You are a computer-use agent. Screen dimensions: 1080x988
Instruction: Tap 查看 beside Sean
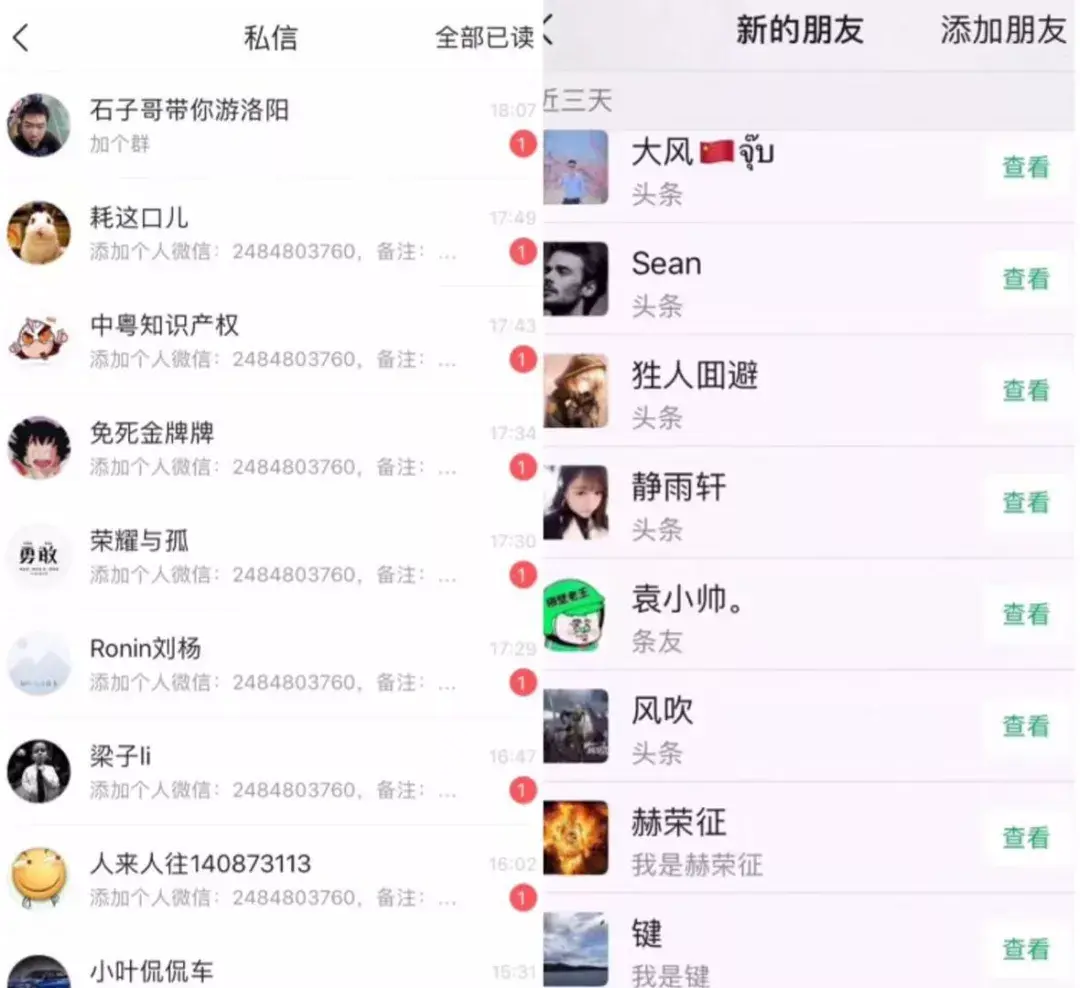click(1026, 279)
